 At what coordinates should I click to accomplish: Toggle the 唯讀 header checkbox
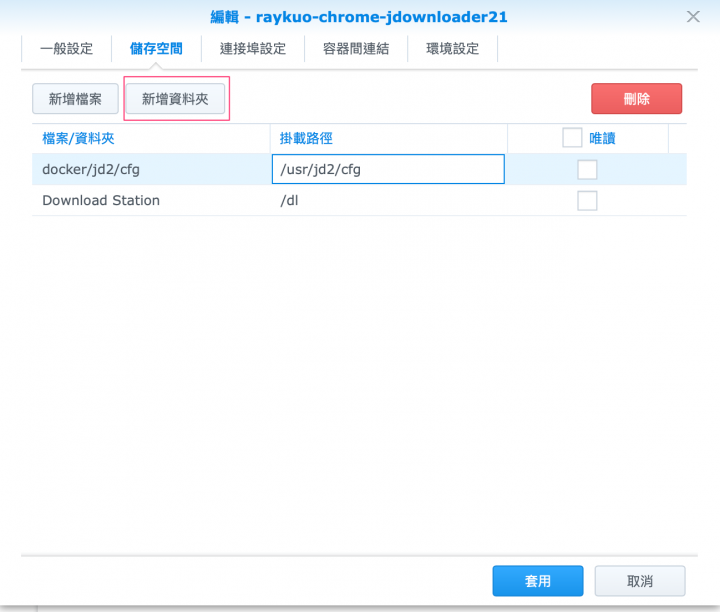[572, 138]
